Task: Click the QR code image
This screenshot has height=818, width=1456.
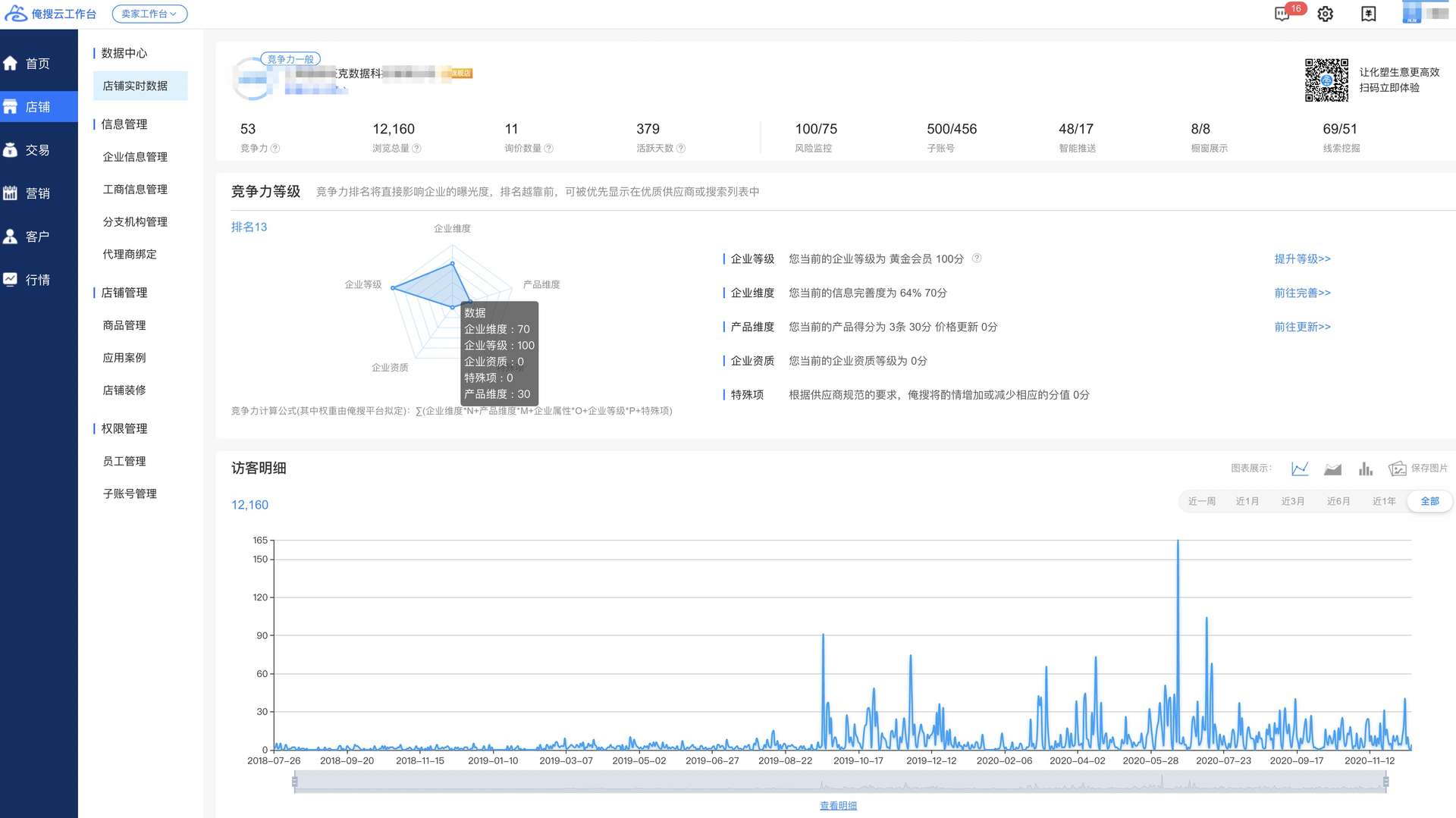Action: [1326, 80]
